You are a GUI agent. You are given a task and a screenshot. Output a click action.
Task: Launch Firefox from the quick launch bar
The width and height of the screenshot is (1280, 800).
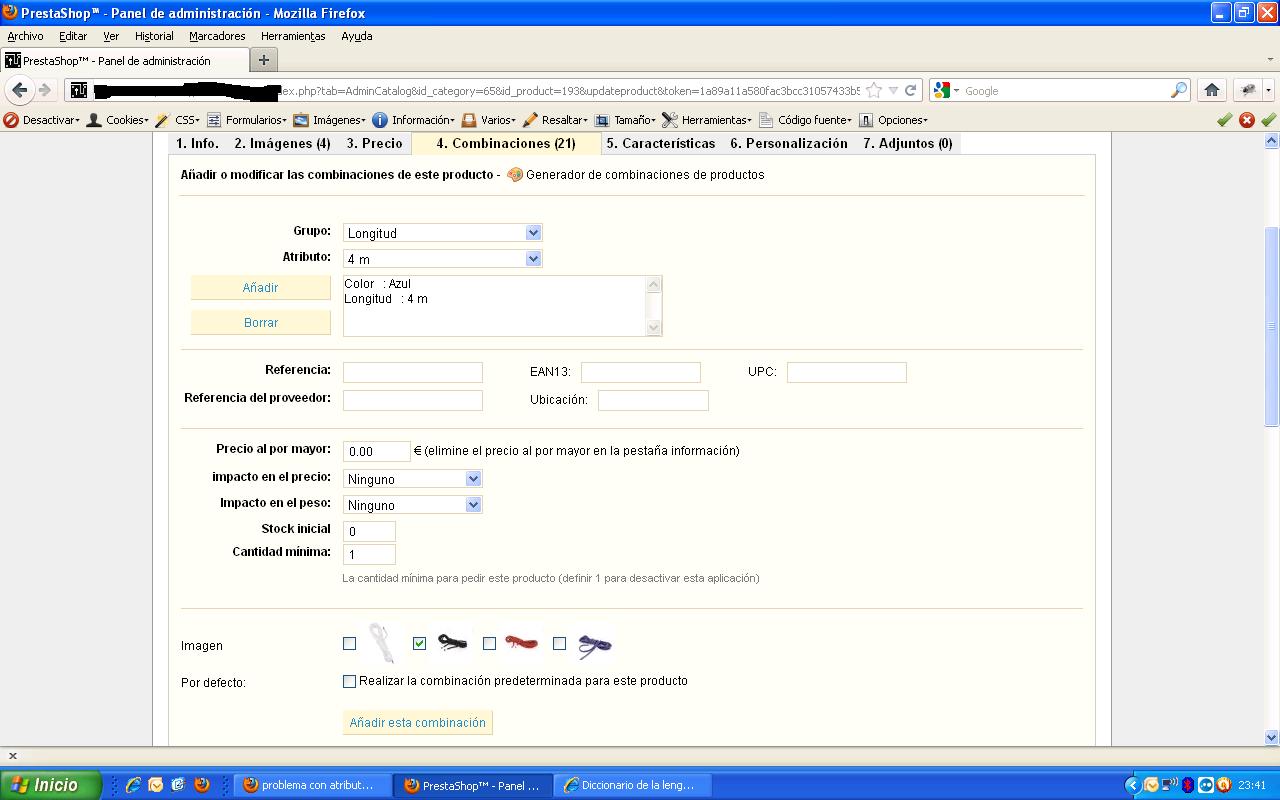(x=201, y=785)
